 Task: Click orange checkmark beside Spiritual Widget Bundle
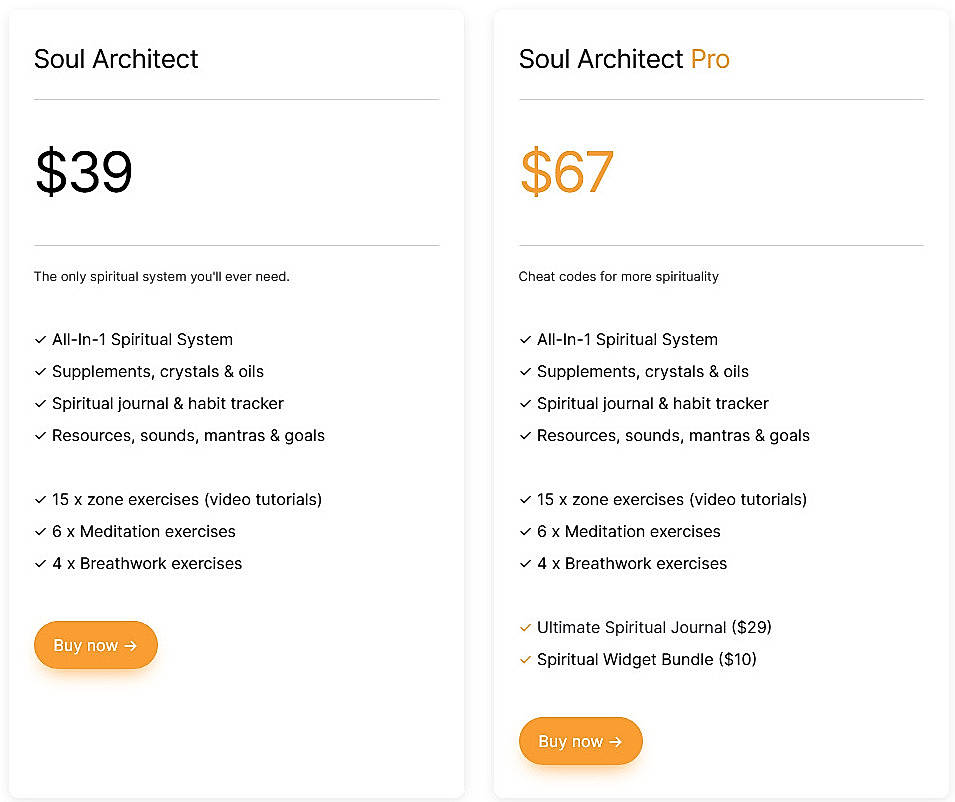point(525,659)
